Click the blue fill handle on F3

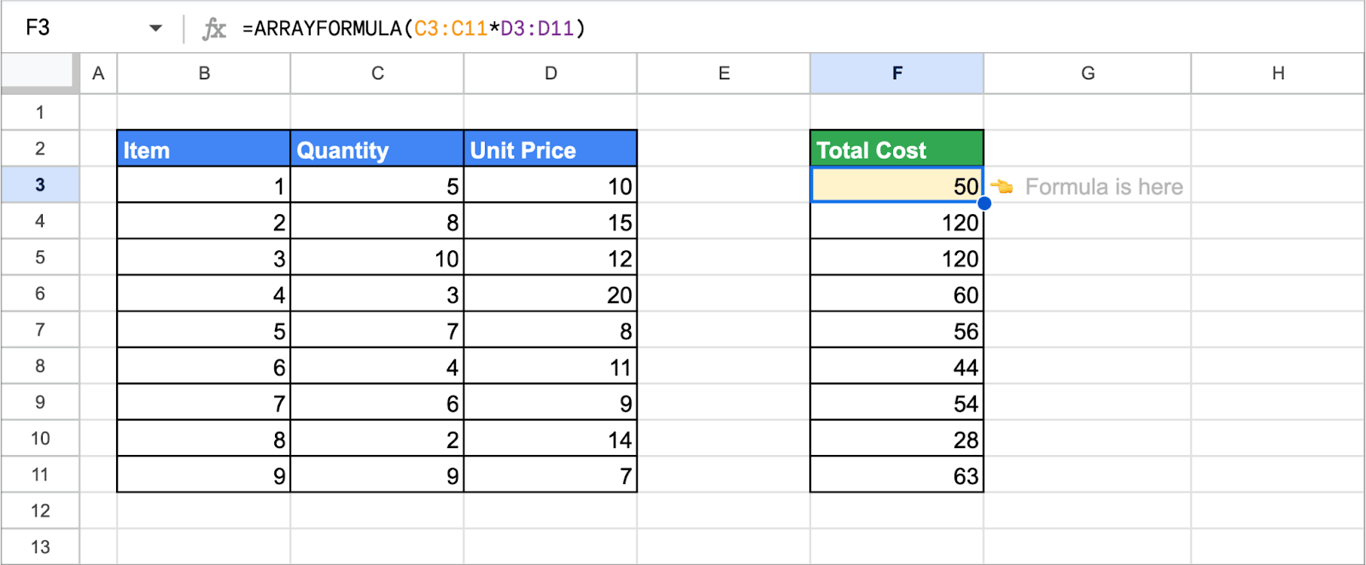point(984,203)
